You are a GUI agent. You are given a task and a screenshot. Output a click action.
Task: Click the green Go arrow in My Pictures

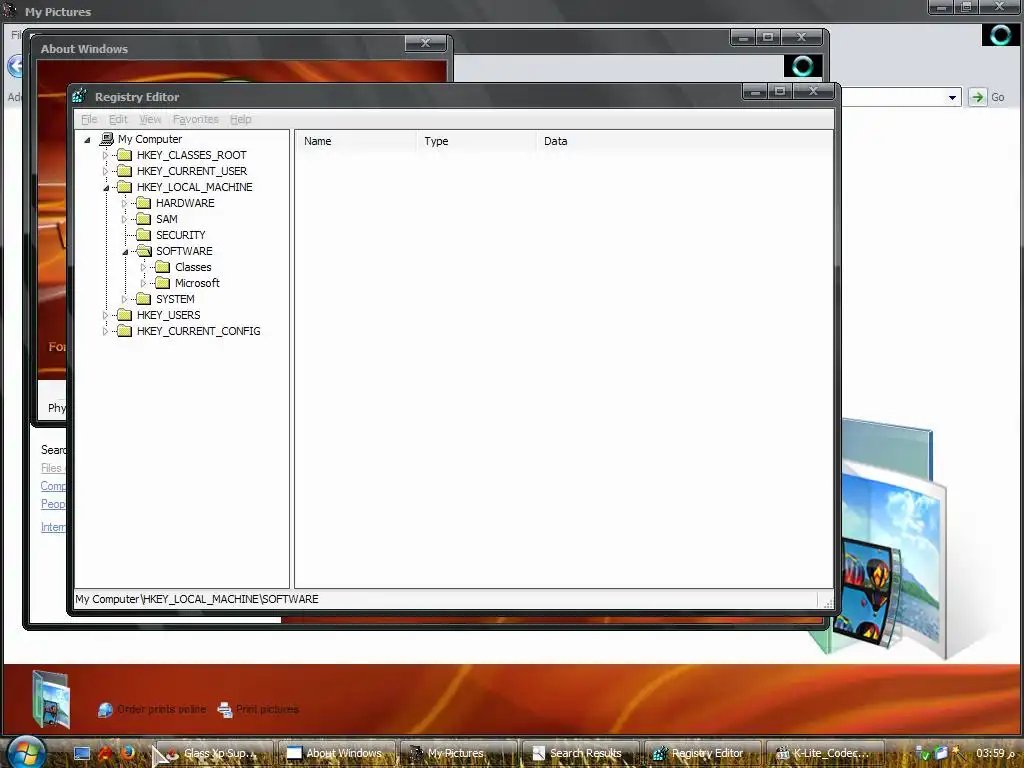click(x=977, y=97)
